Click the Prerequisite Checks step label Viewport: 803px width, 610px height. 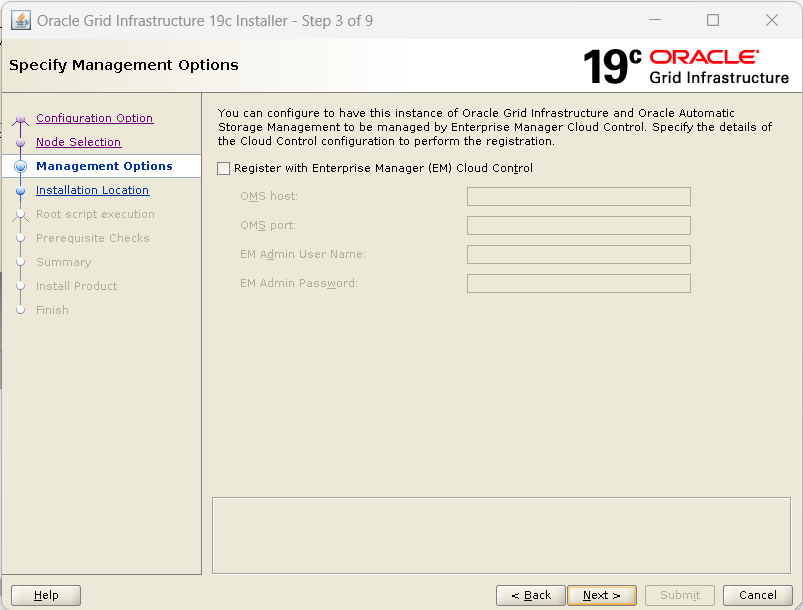click(x=93, y=238)
